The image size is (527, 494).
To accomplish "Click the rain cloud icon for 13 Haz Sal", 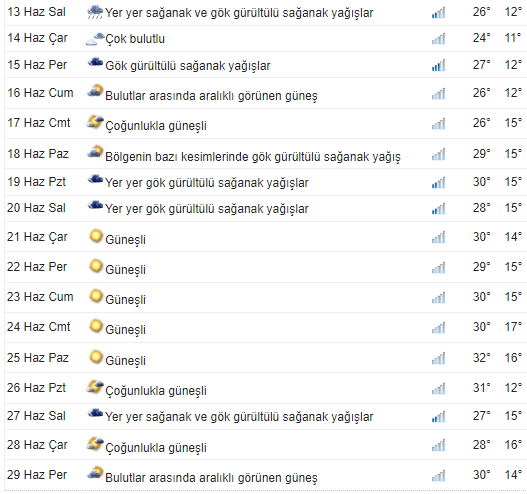I will pos(94,12).
